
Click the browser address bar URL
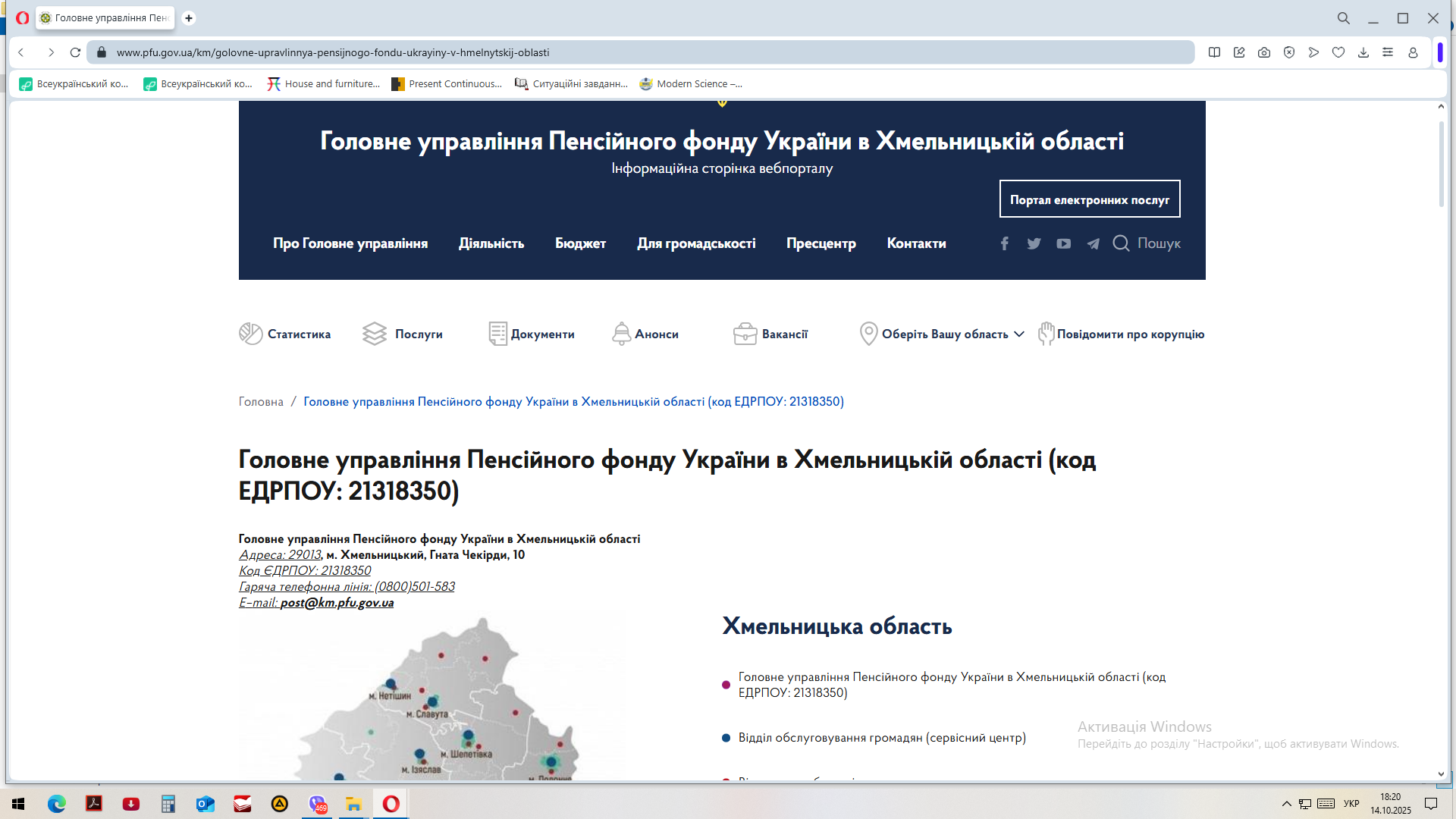point(332,52)
